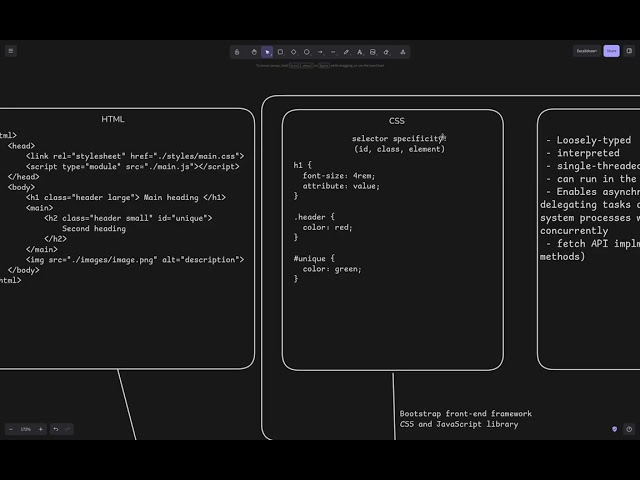Click the '<head>' opening tag line
Screen dimensions: 640x480
point(21,146)
